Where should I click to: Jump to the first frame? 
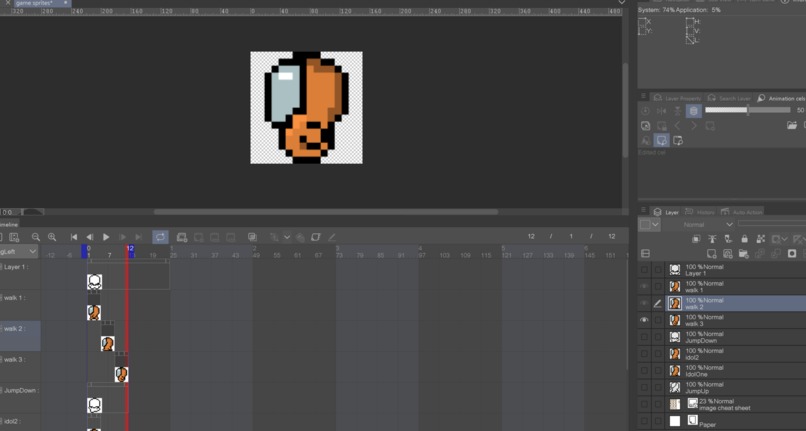click(74, 237)
